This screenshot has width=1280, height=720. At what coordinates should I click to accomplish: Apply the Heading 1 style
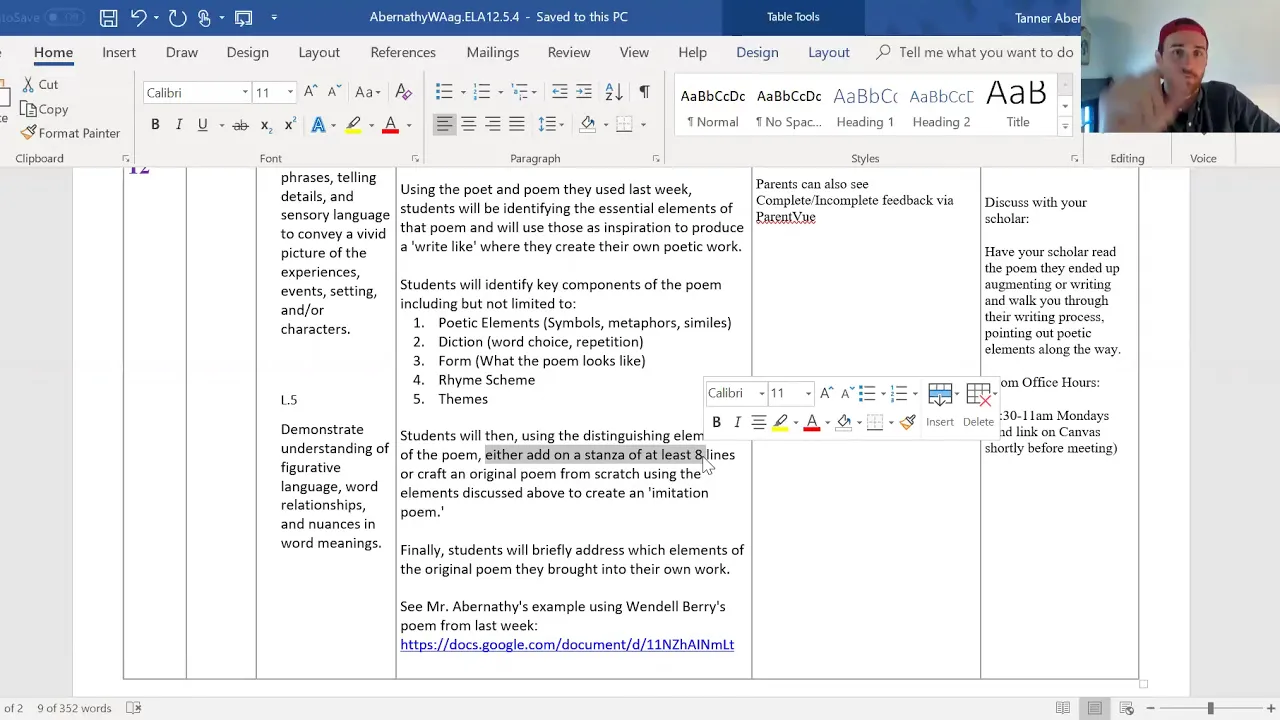tap(865, 107)
